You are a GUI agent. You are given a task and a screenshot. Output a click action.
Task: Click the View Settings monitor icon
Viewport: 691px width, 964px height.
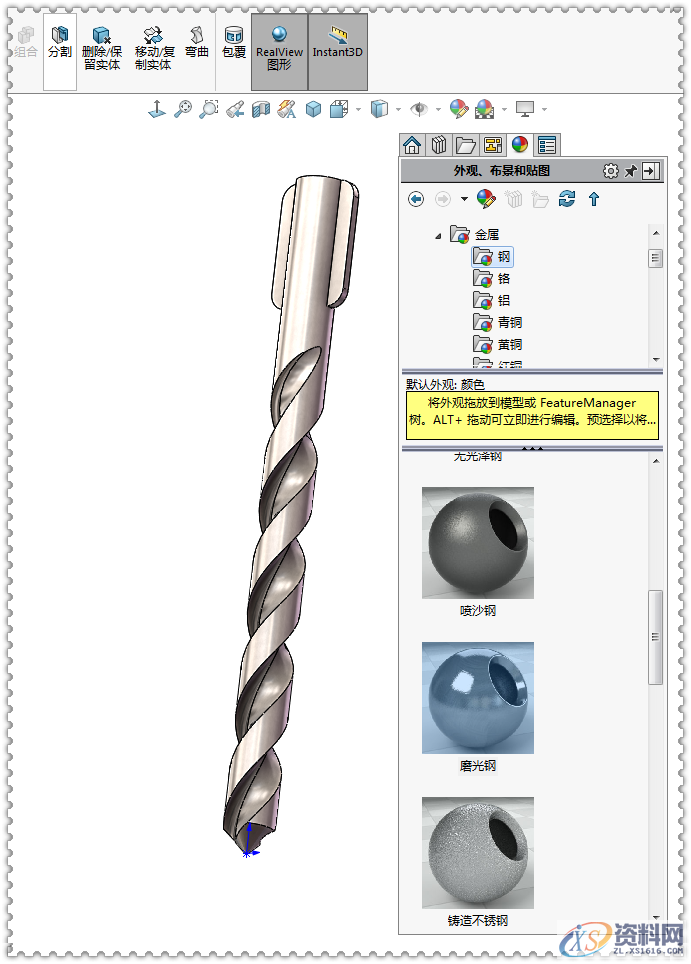click(x=525, y=109)
